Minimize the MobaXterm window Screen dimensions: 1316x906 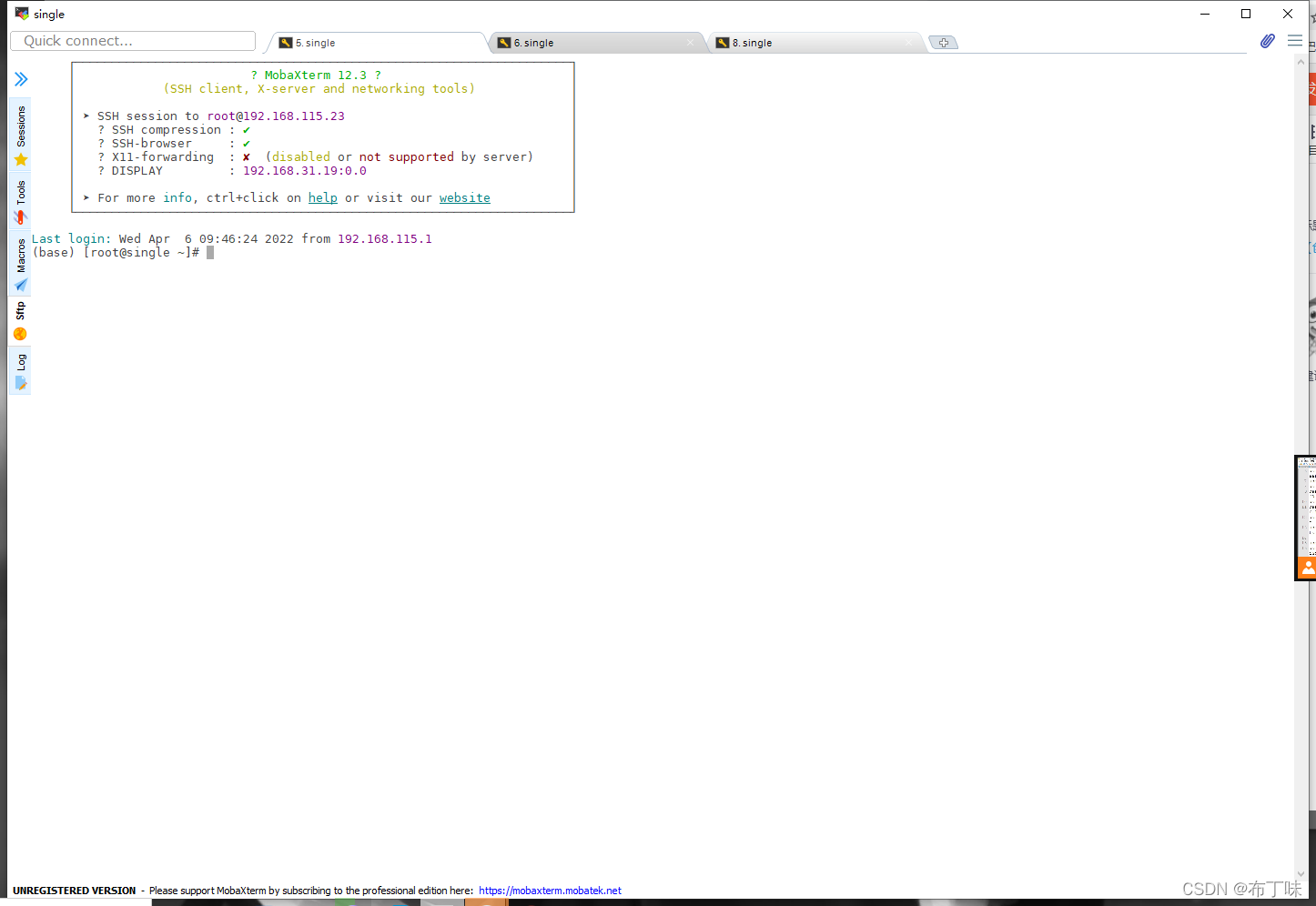pyautogui.click(x=1205, y=14)
